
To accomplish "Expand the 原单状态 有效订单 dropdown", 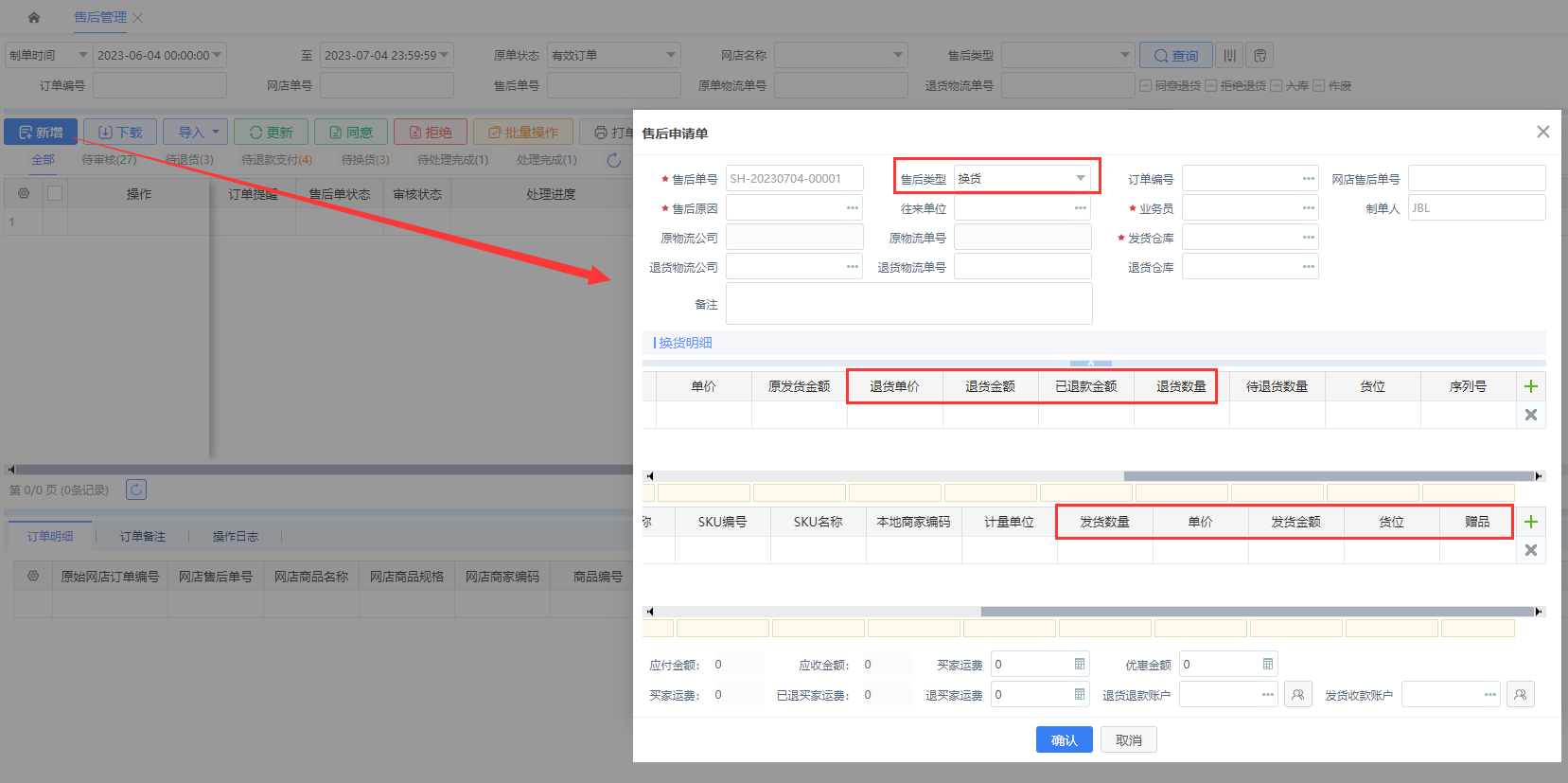I will (671, 55).
